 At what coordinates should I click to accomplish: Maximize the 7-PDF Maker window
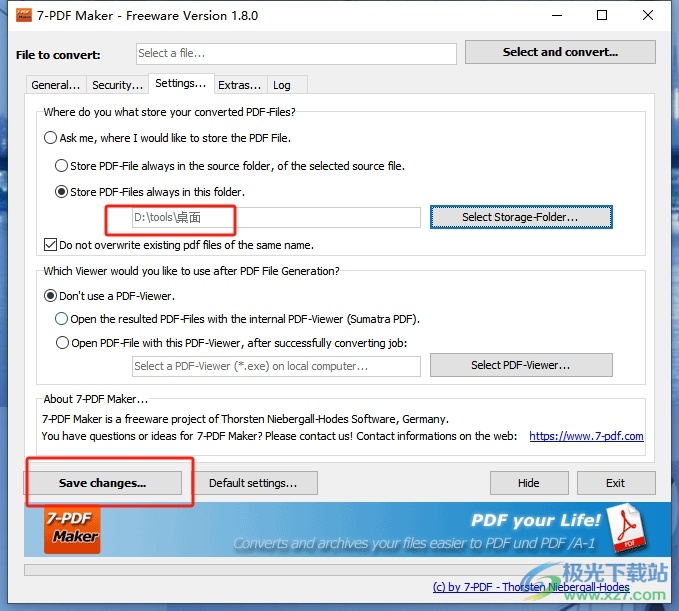(x=602, y=16)
